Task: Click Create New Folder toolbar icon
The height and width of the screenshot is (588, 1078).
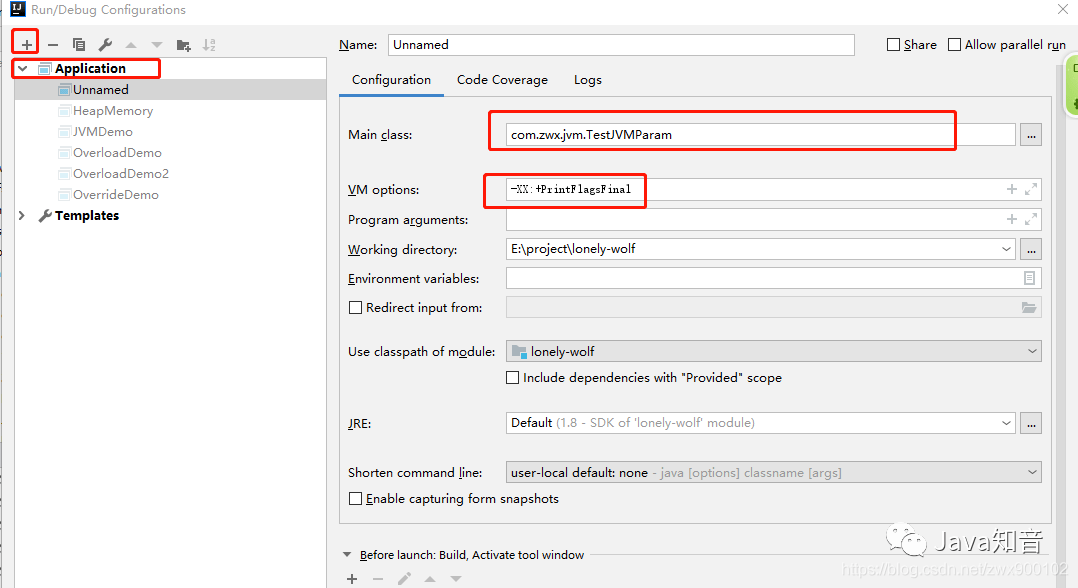Action: click(183, 45)
